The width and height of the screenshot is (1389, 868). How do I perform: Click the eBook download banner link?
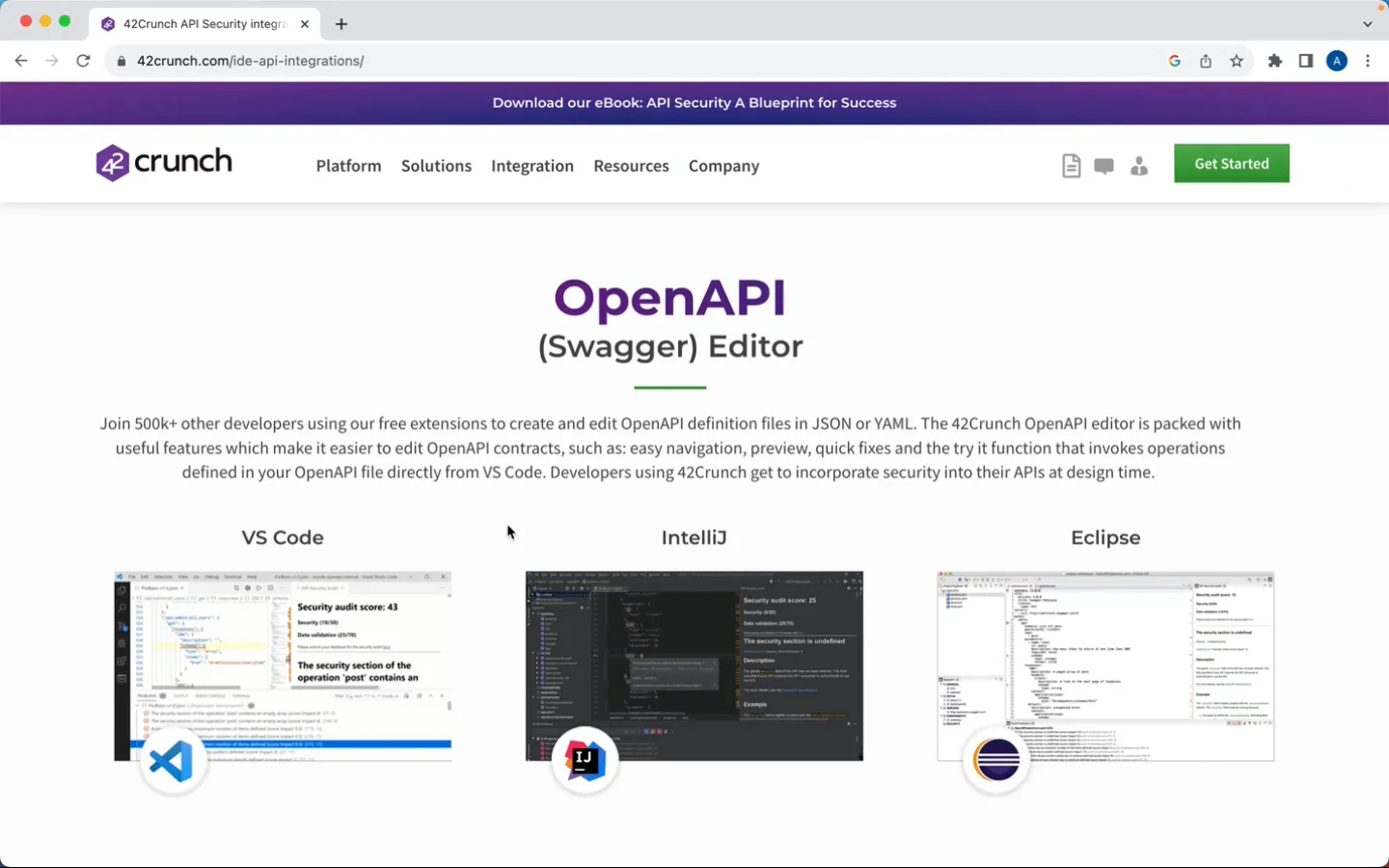[694, 103]
